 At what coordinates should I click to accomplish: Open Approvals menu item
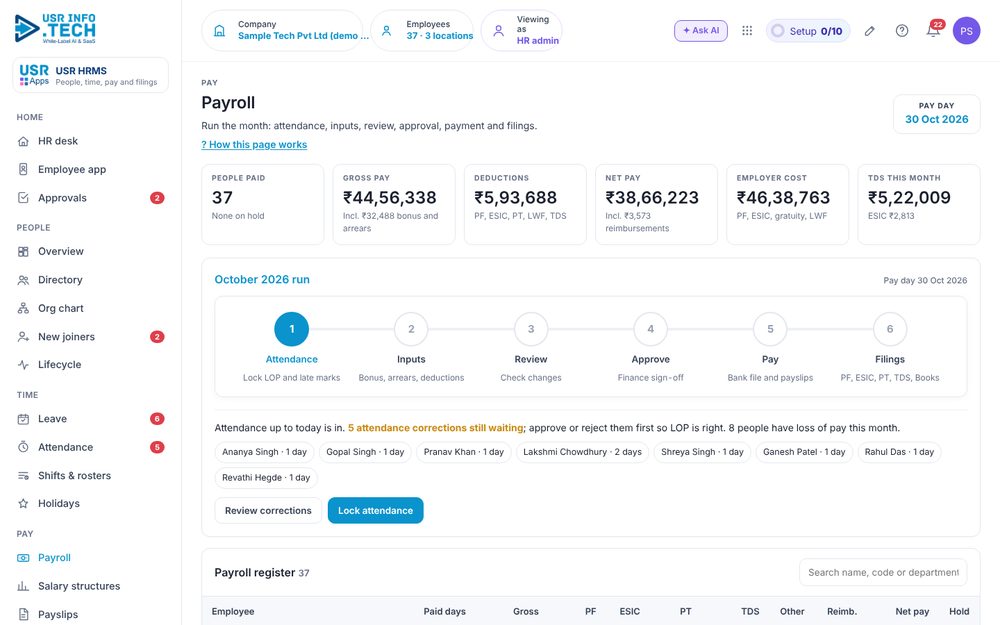[91, 198]
